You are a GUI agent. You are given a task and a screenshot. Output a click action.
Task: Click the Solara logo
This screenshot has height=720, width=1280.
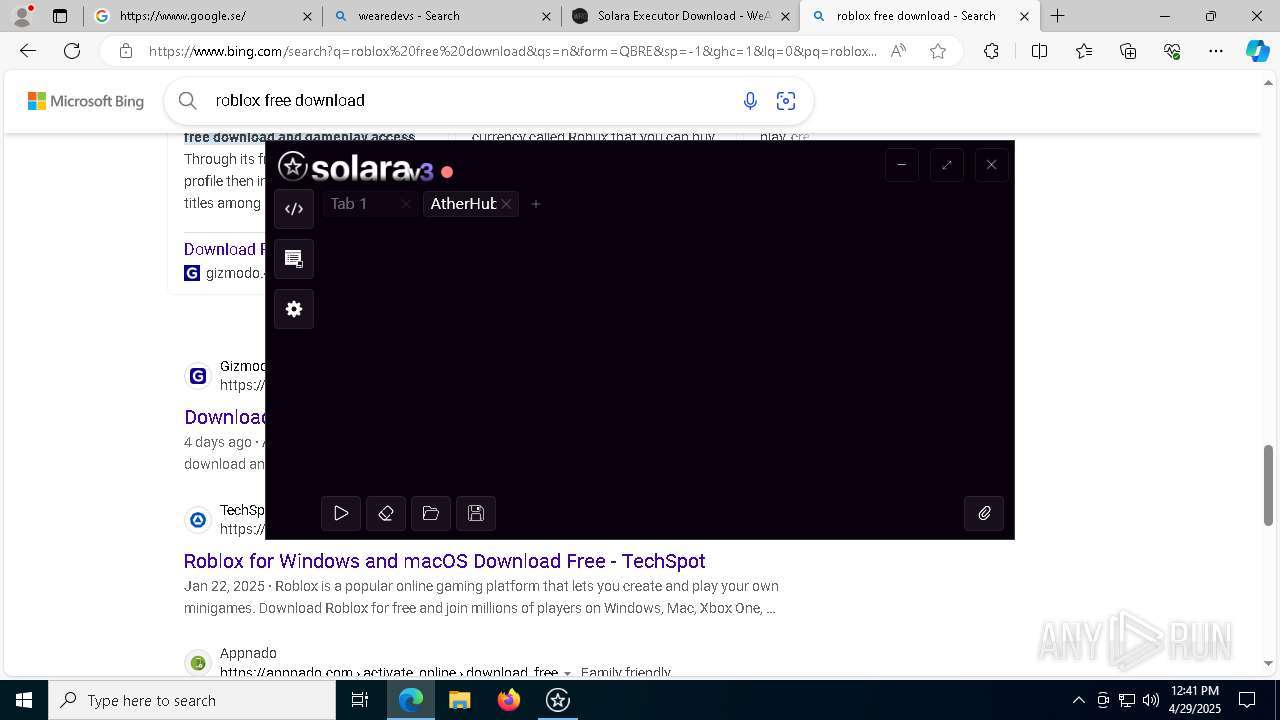tap(355, 167)
